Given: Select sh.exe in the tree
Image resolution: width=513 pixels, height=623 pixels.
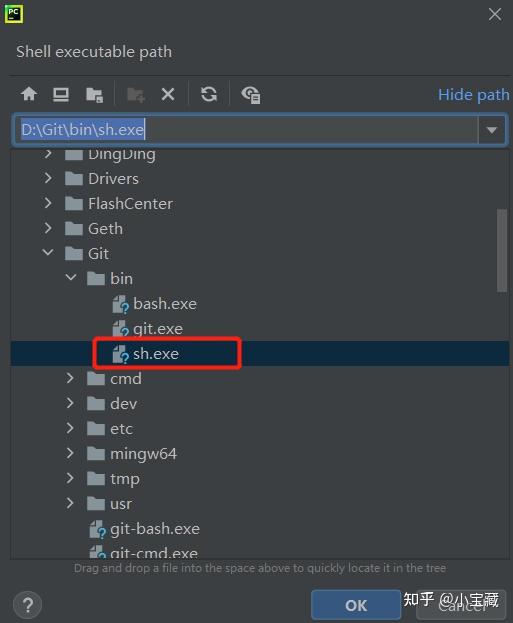Looking at the screenshot, I should tap(260, 353).
